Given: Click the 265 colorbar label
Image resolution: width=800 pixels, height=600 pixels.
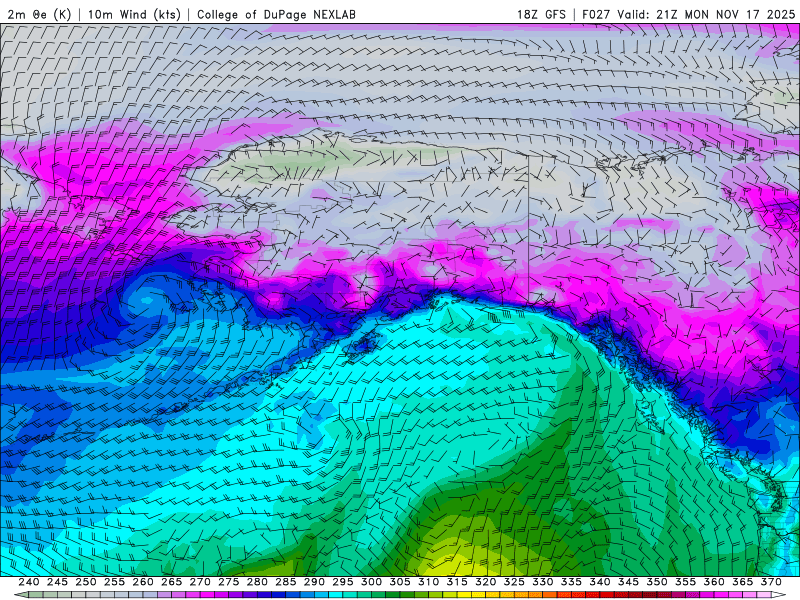Looking at the screenshot, I should pyautogui.click(x=171, y=582).
